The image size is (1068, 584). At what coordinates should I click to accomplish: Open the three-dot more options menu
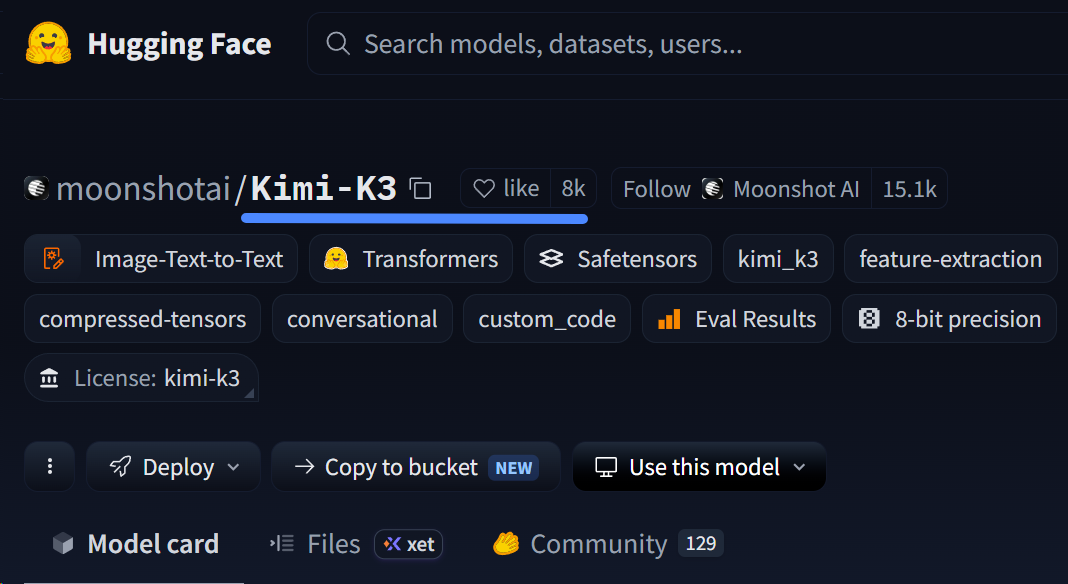pyautogui.click(x=50, y=467)
